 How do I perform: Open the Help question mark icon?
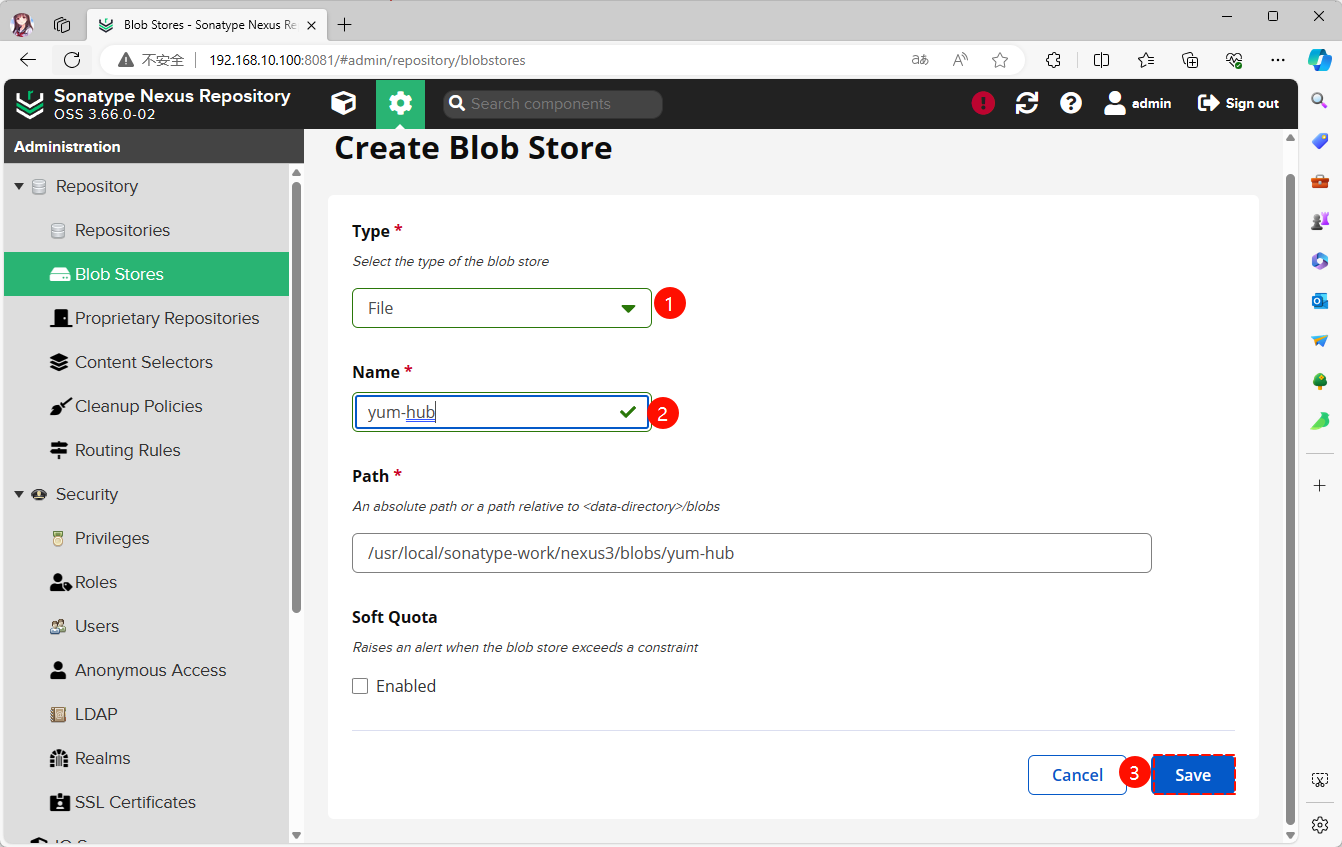(x=1071, y=103)
